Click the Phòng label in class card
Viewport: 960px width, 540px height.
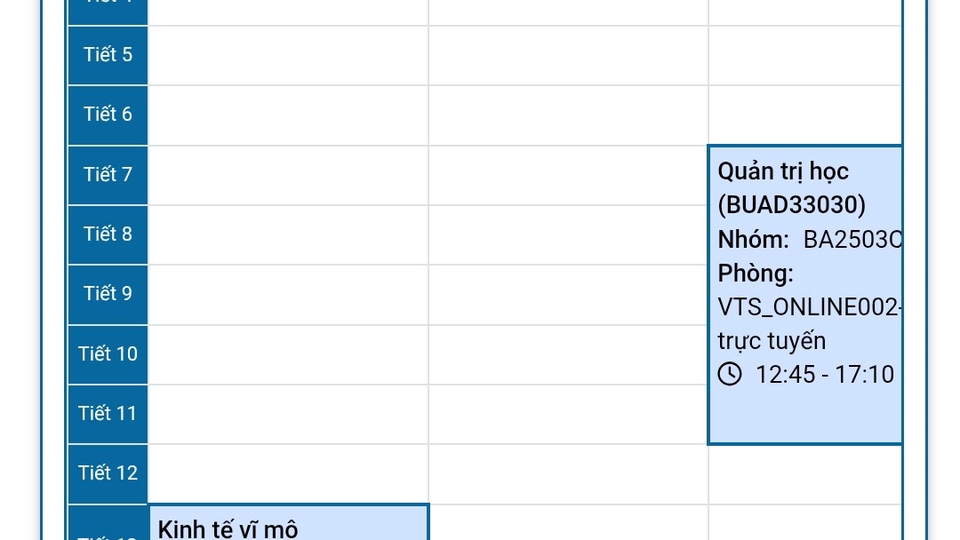point(755,273)
